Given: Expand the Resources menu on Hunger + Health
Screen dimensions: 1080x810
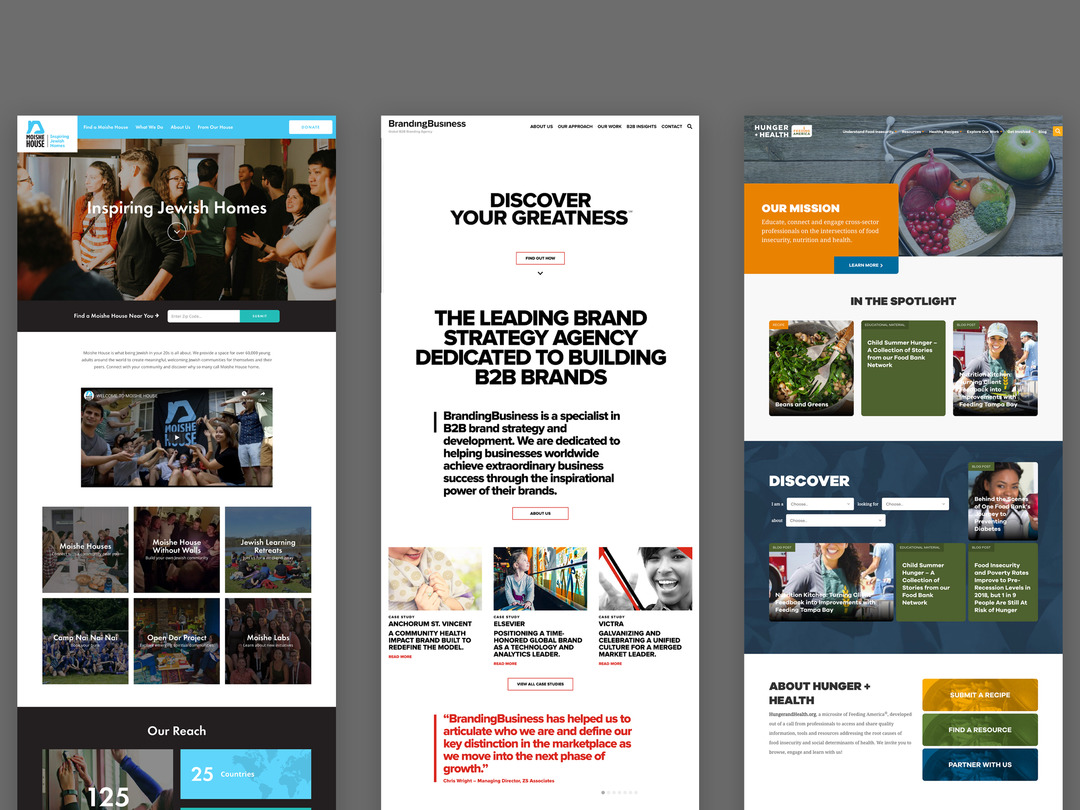Looking at the screenshot, I should tap(912, 132).
